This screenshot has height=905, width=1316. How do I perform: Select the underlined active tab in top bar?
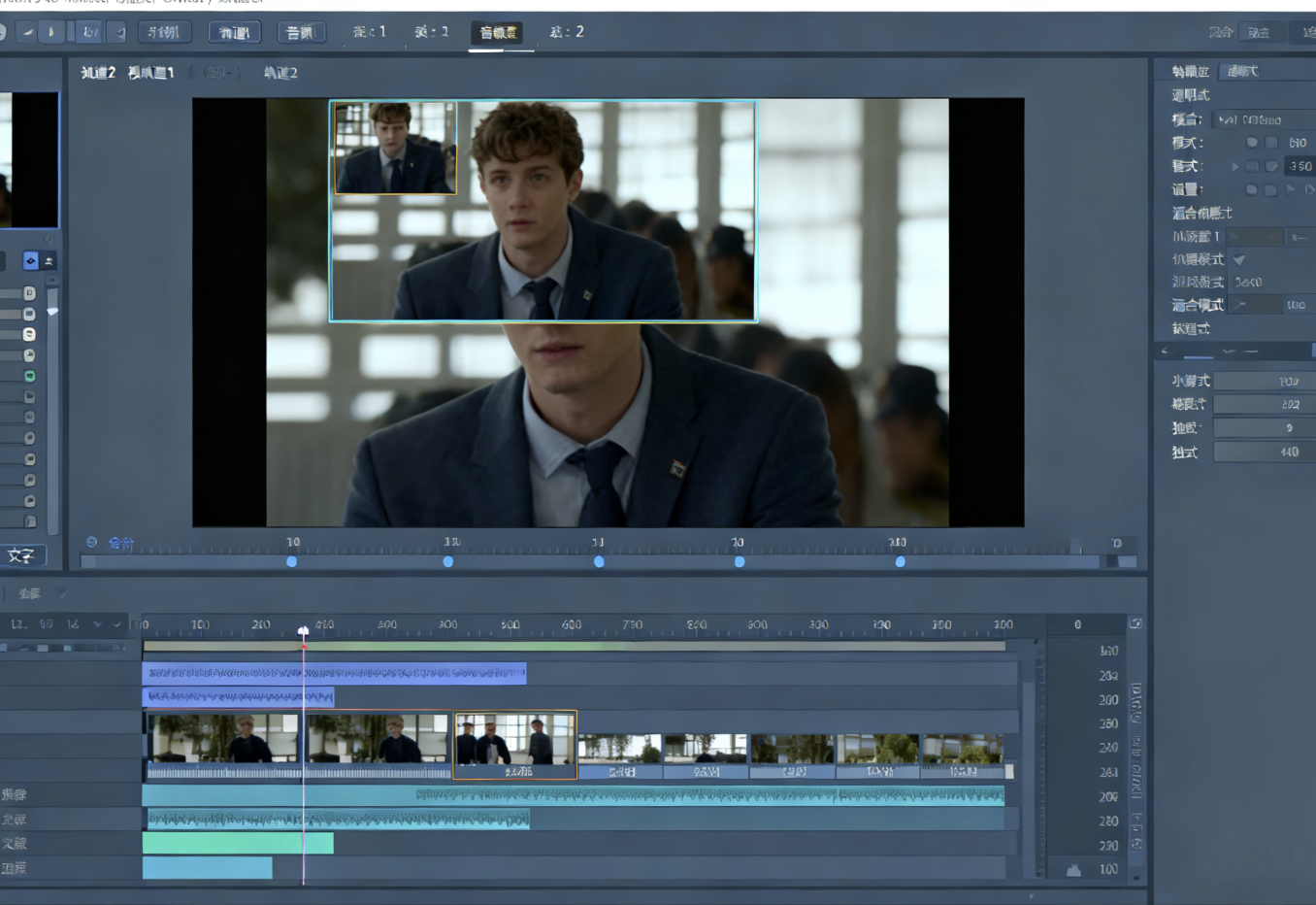499,33
